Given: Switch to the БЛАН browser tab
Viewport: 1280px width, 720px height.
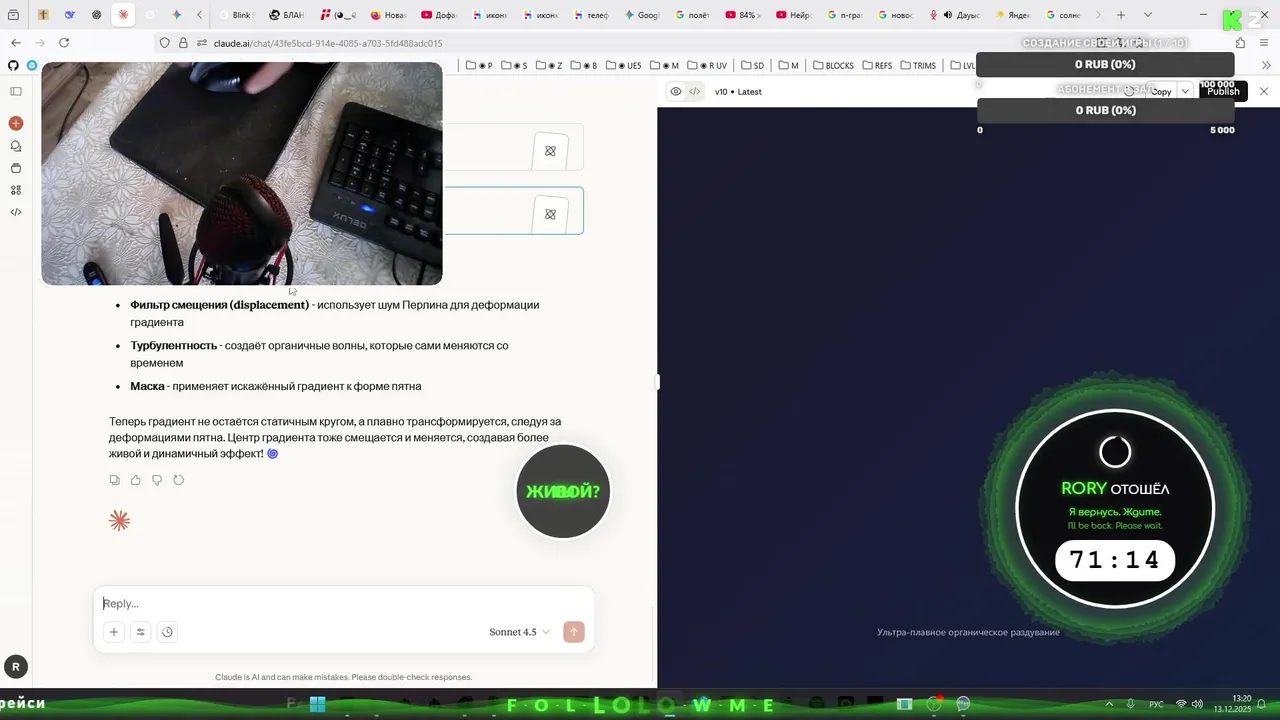Looking at the screenshot, I should 287,15.
